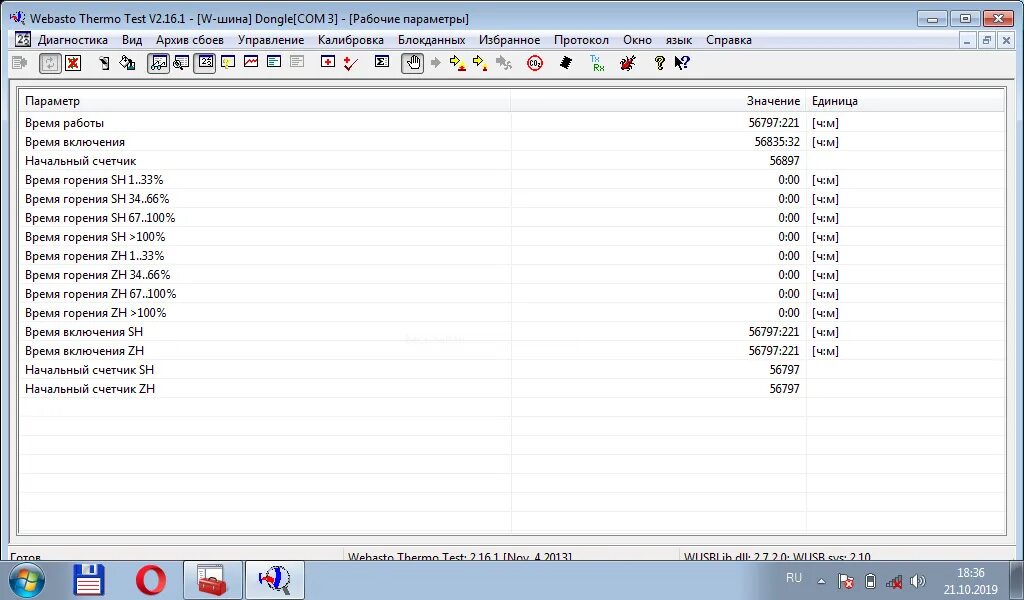The image size is (1024, 600).
Task: Click the '23' document icon beside Диагностика
Action: (22, 39)
